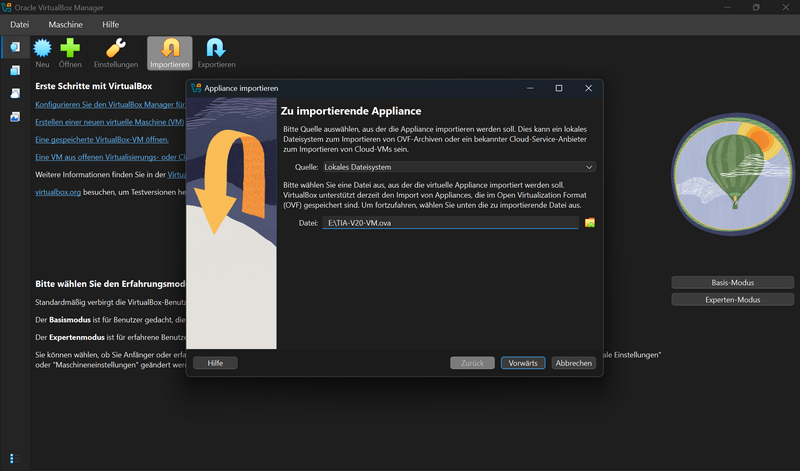Open the Hilfe menu in the menu bar

[110, 23]
